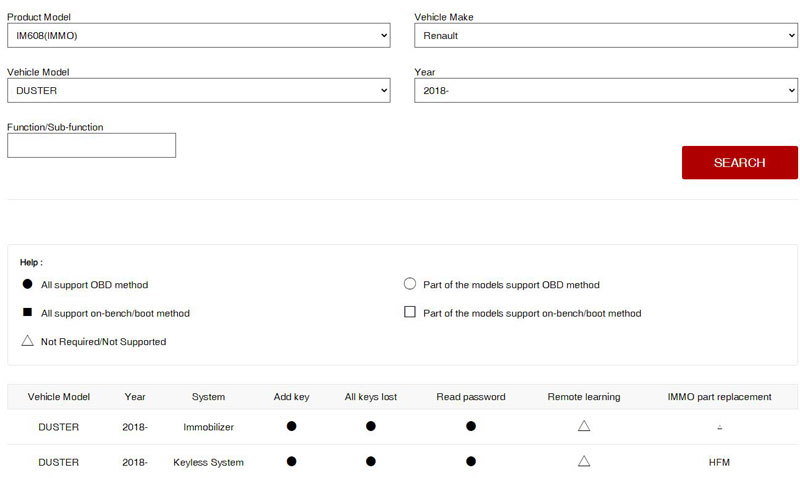Click the Function/Sub-function text field
This screenshot has width=800, height=478.
(91, 145)
